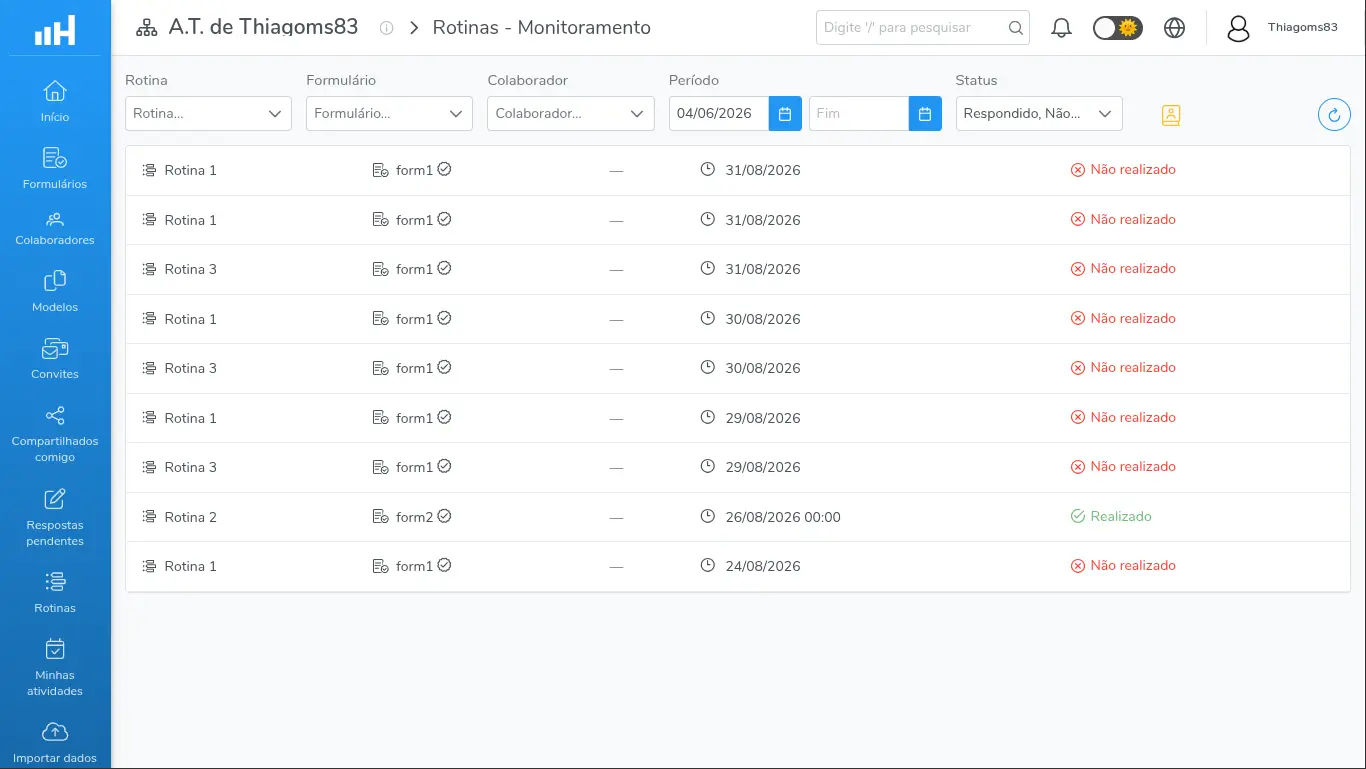Viewport: 1366px width, 769px height.
Task: Open the end date calendar picker
Action: coord(925,113)
